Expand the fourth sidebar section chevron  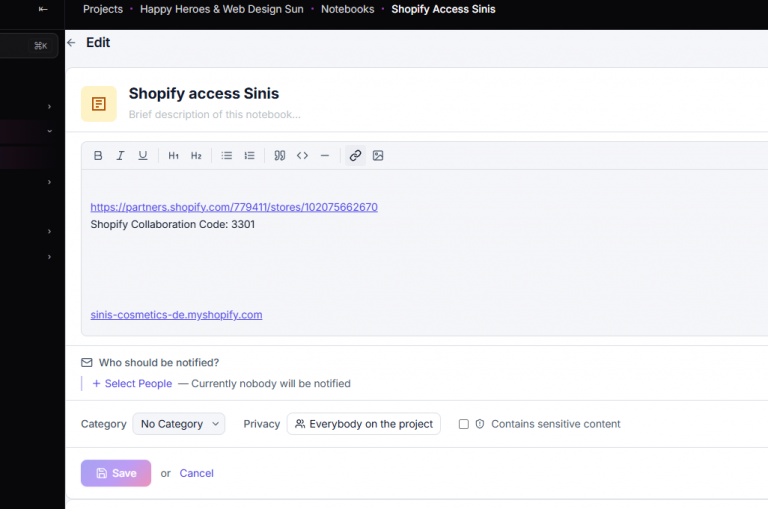pos(49,231)
